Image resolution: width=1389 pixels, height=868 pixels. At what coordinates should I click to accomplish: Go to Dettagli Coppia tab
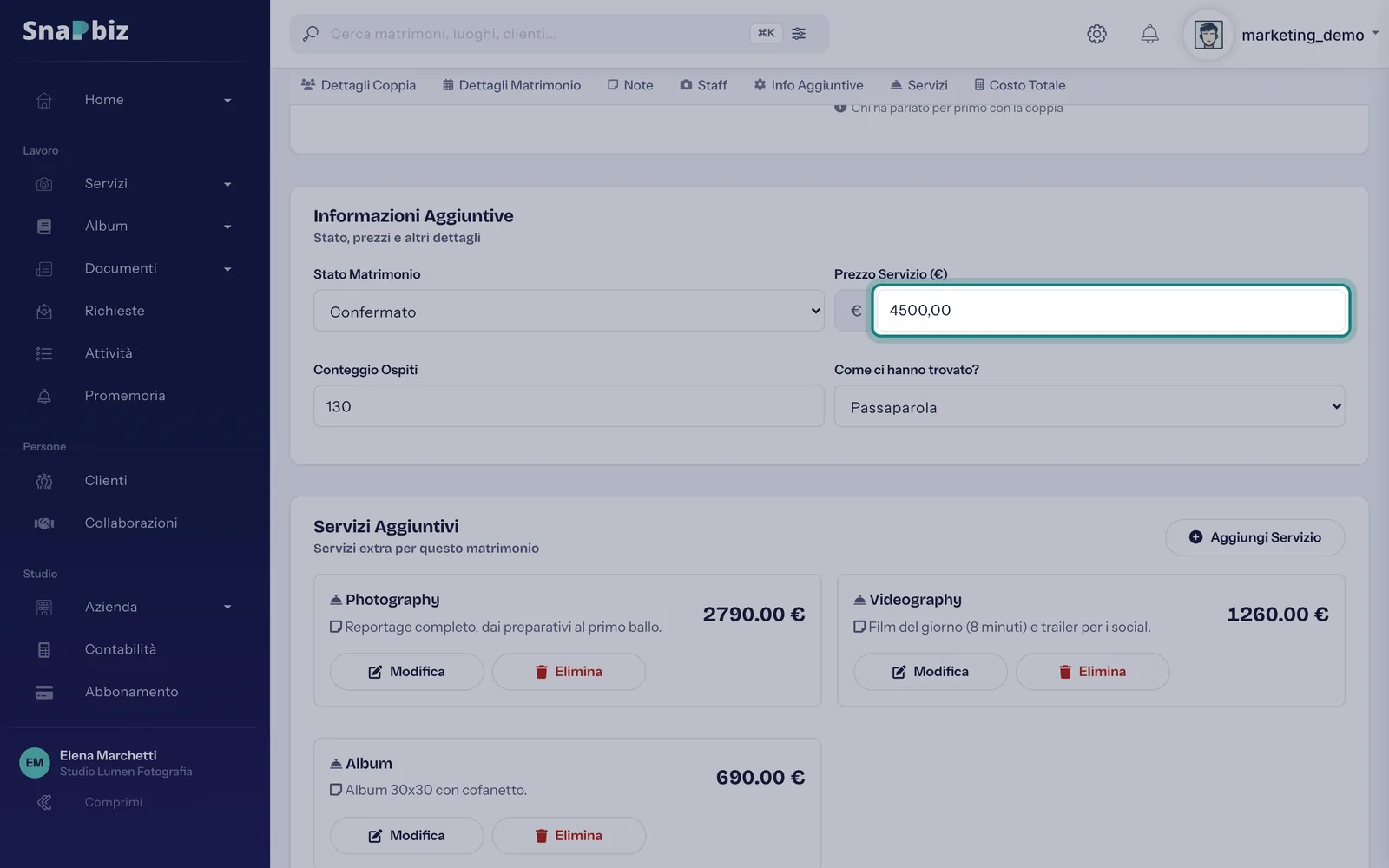coord(359,85)
